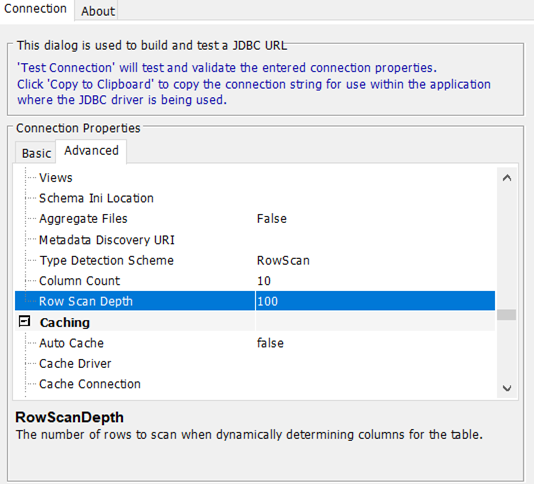Click the scroll up arrow in properties list
The height and width of the screenshot is (484, 534).
pyautogui.click(x=507, y=178)
